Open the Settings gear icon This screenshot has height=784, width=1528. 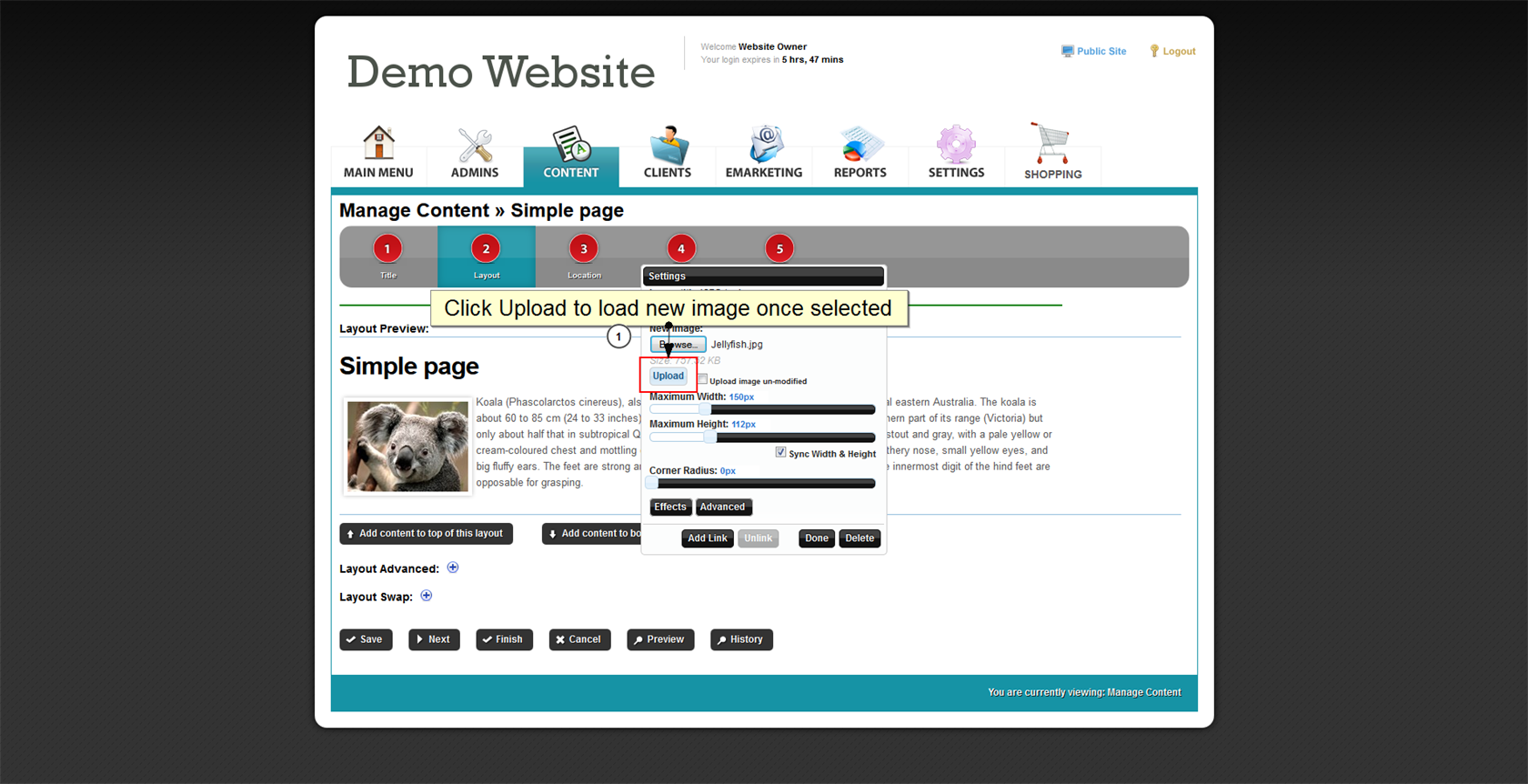click(x=956, y=146)
